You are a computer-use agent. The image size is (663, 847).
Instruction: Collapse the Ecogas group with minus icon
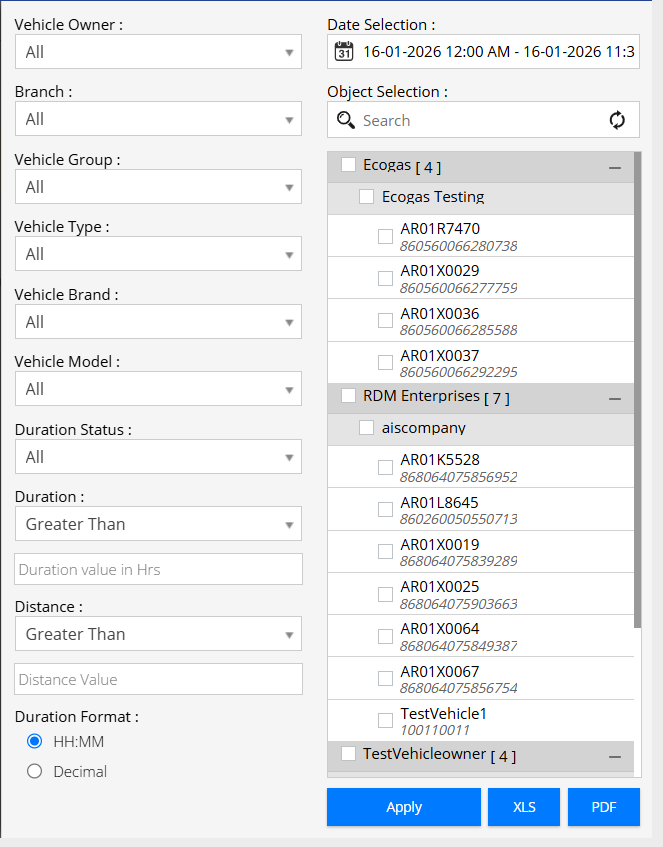[x=615, y=168]
